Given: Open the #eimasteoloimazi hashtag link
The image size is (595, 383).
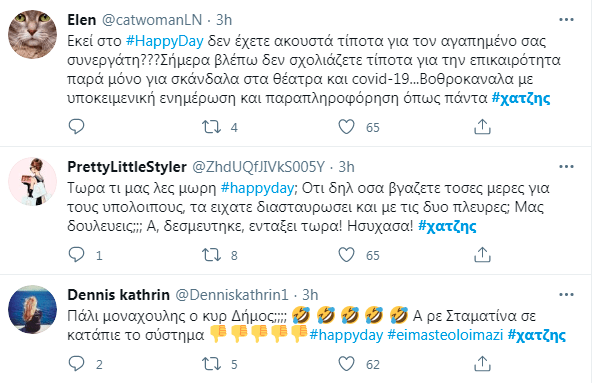Looking at the screenshot, I should click(x=445, y=335).
